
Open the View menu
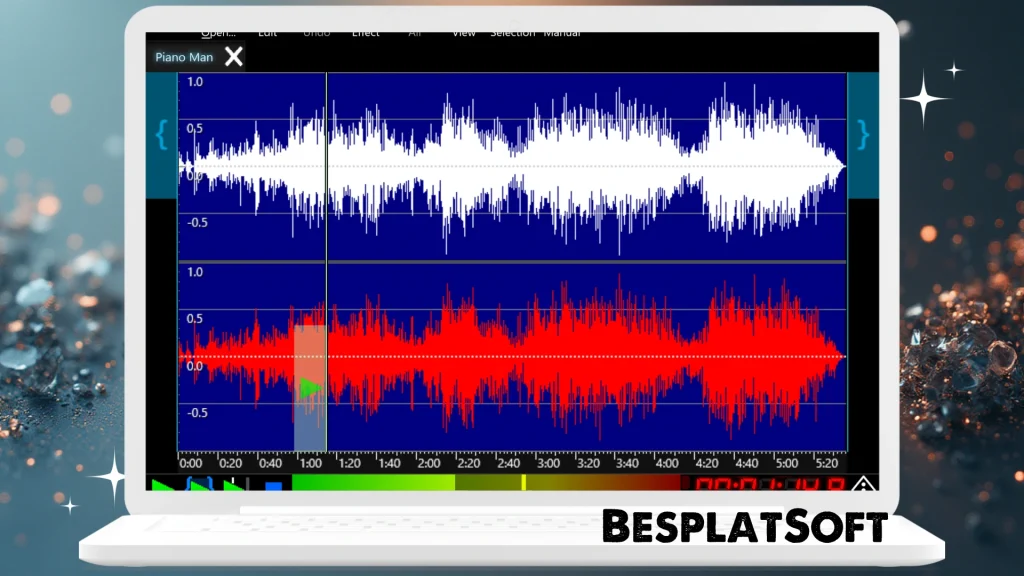pos(463,34)
